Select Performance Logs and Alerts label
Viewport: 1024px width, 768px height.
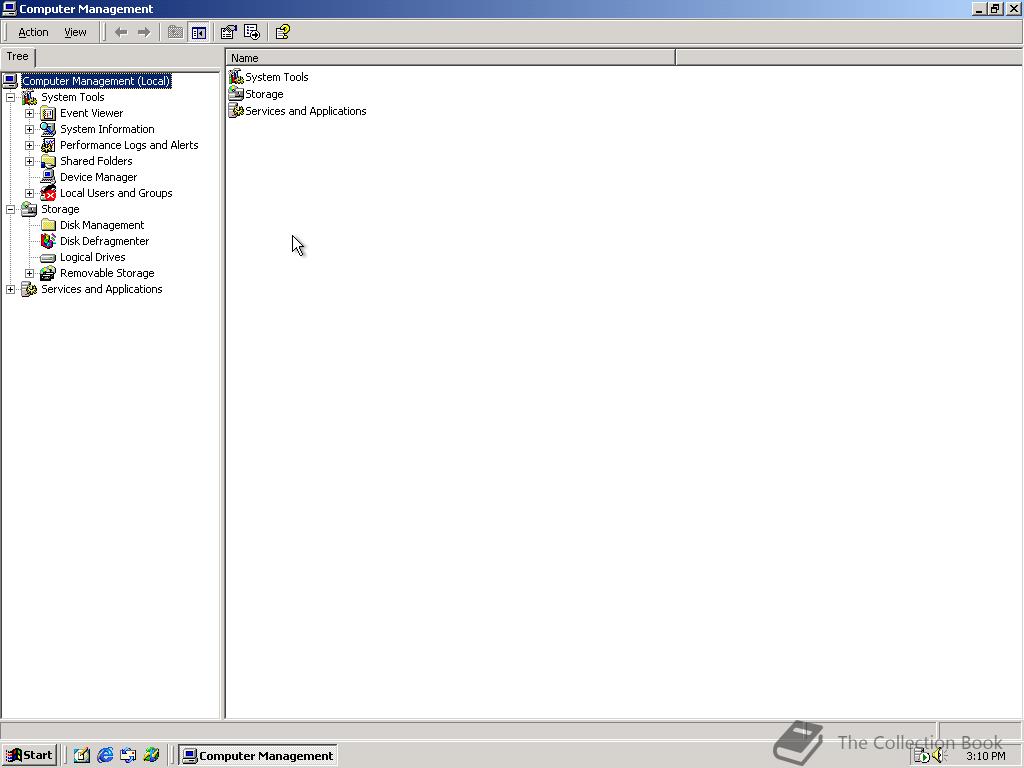[x=129, y=145]
